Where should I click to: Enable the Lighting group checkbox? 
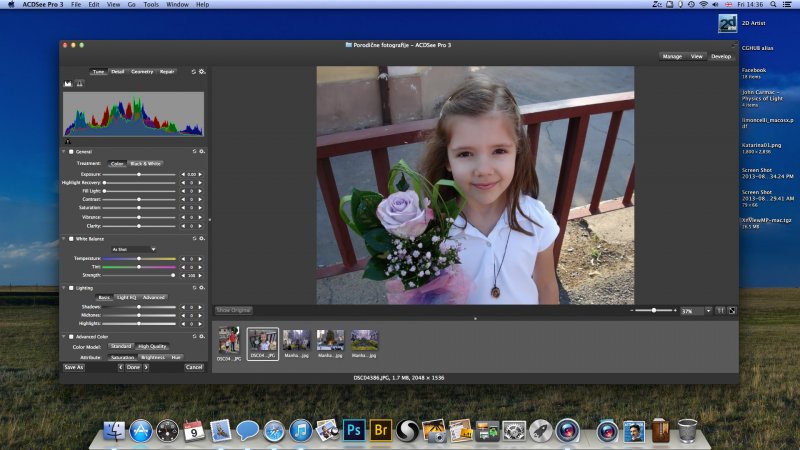71,288
